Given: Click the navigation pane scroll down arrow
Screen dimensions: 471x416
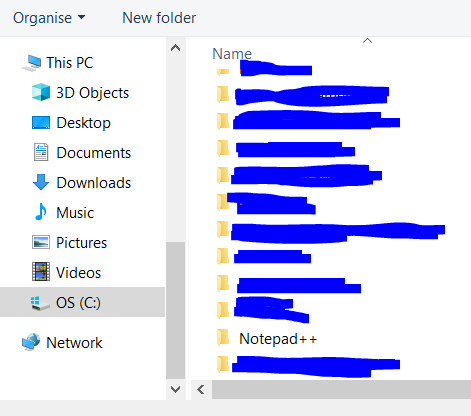Looking at the screenshot, I should [175, 389].
